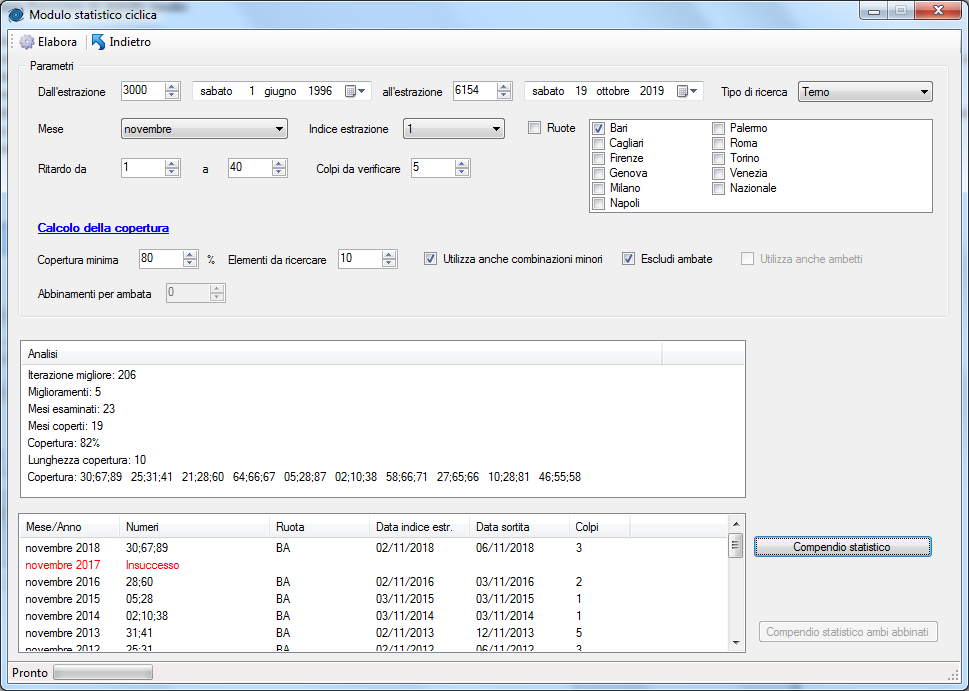Increment Colpi da verificare
969x691 pixels.
tap(462, 164)
